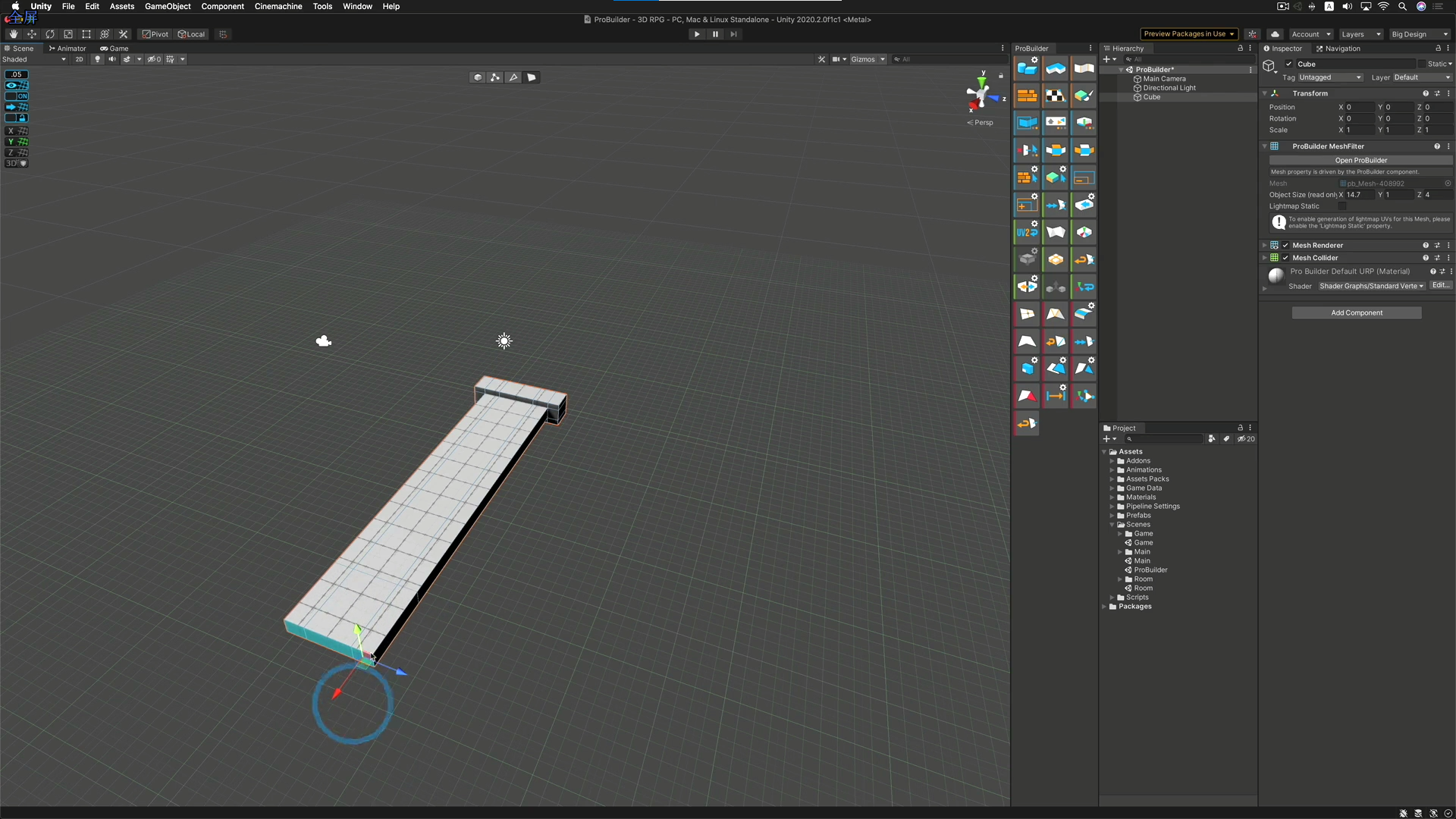Open the Layers dropdown in the top bar
Viewport: 1456px width, 819px height.
[1360, 34]
